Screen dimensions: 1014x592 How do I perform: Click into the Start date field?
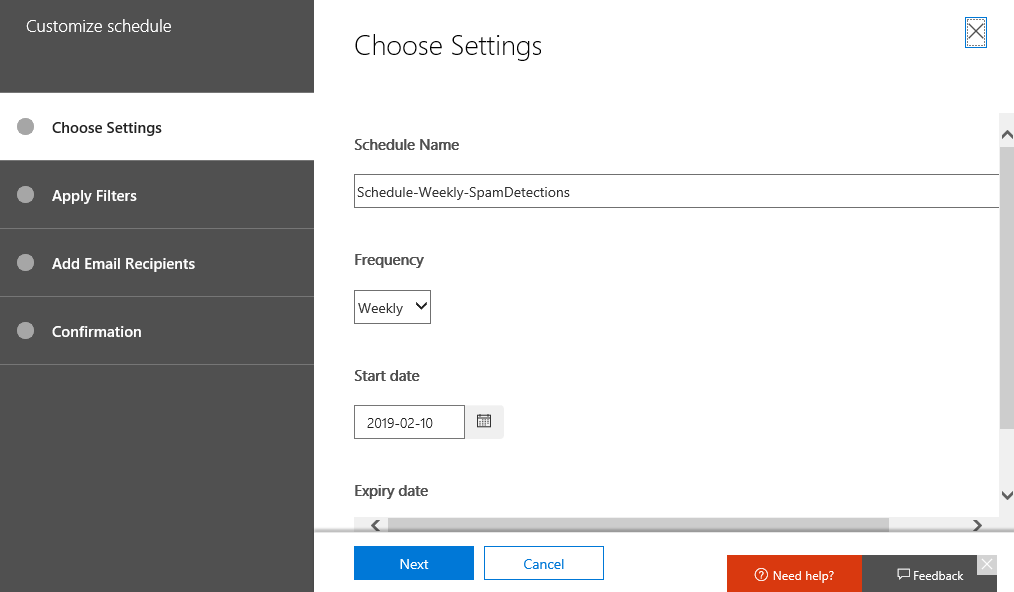tap(409, 422)
